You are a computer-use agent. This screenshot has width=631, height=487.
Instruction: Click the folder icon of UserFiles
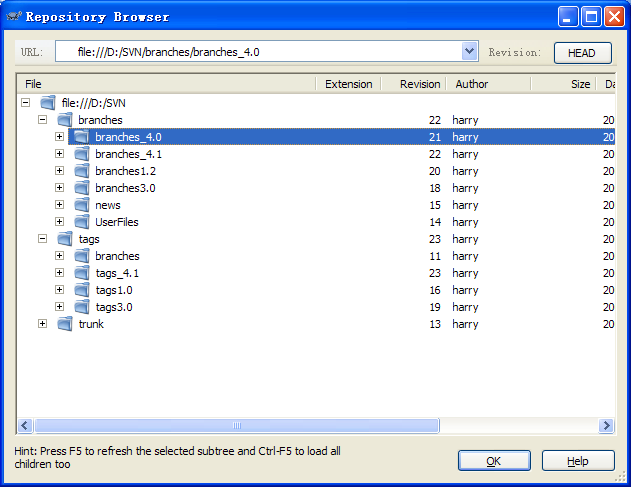click(82, 222)
